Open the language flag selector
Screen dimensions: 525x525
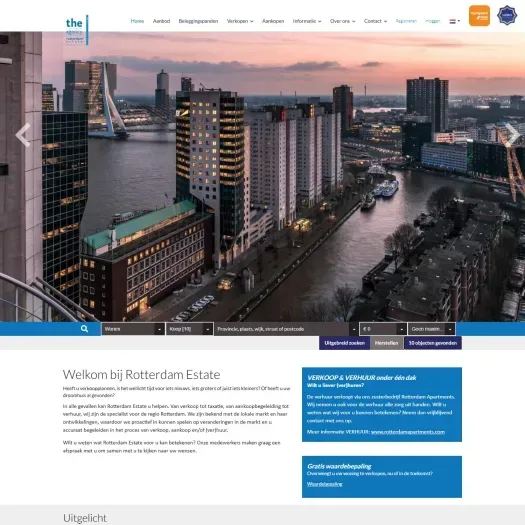tap(454, 21)
